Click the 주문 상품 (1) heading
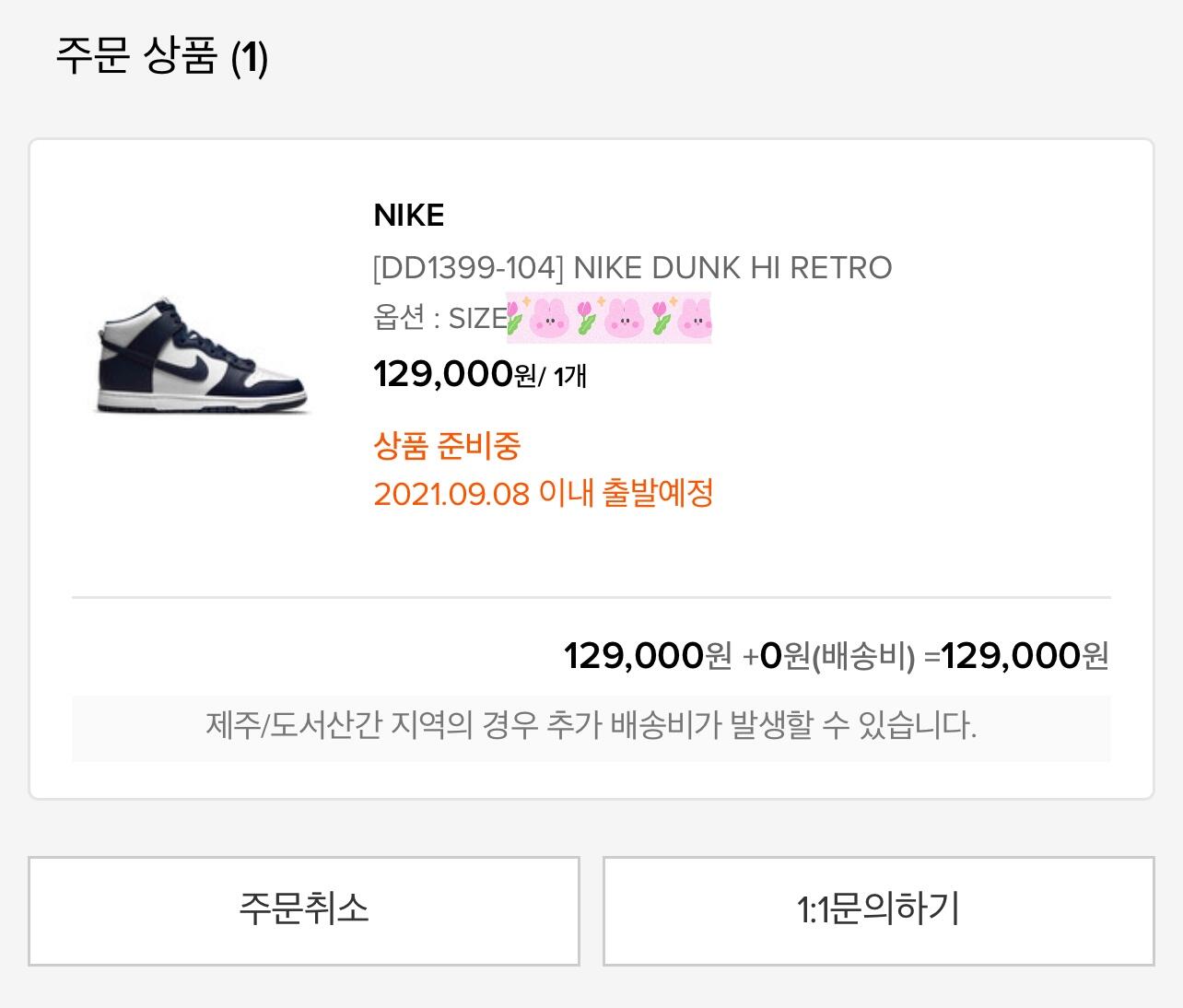Image resolution: width=1183 pixels, height=1008 pixels. point(162,57)
